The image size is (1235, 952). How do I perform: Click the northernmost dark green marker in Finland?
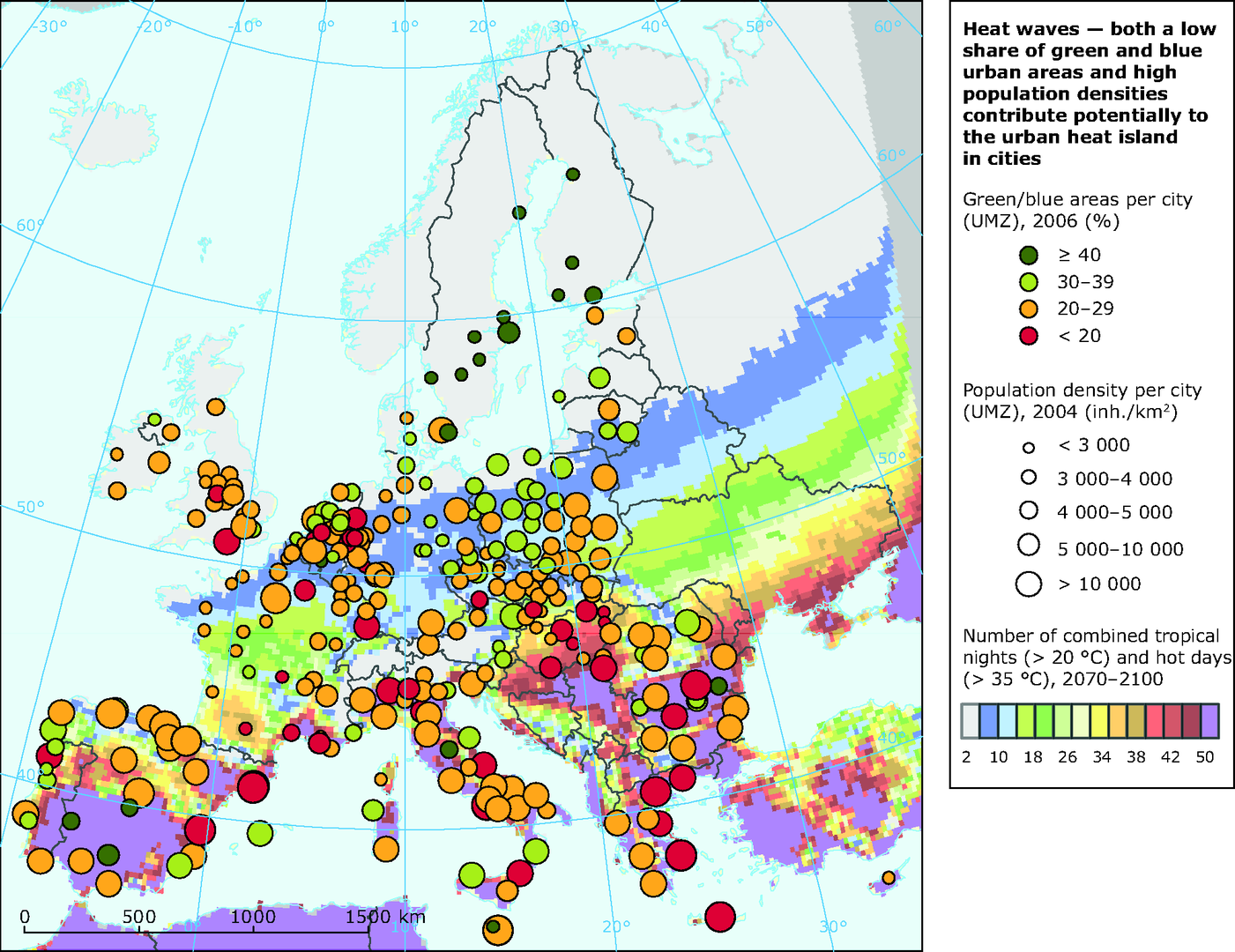[x=573, y=175]
